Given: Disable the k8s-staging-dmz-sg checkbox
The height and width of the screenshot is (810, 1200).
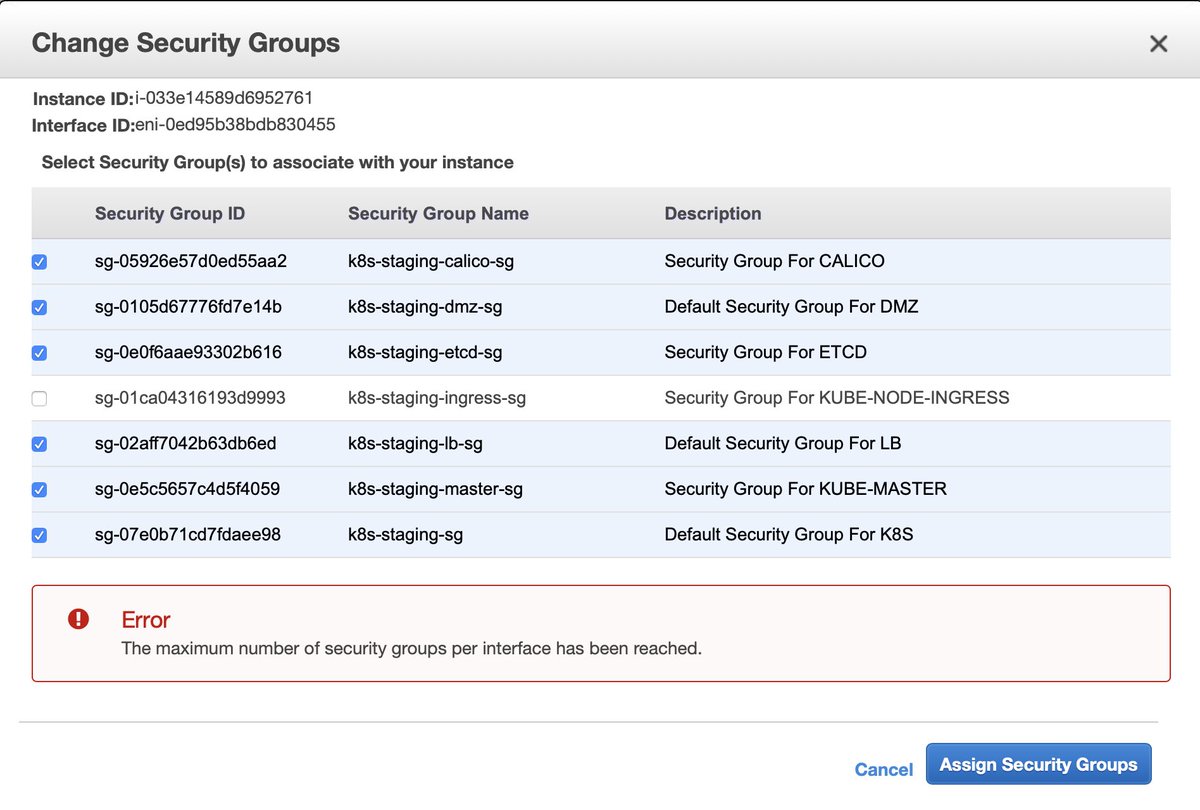Looking at the screenshot, I should click(39, 307).
